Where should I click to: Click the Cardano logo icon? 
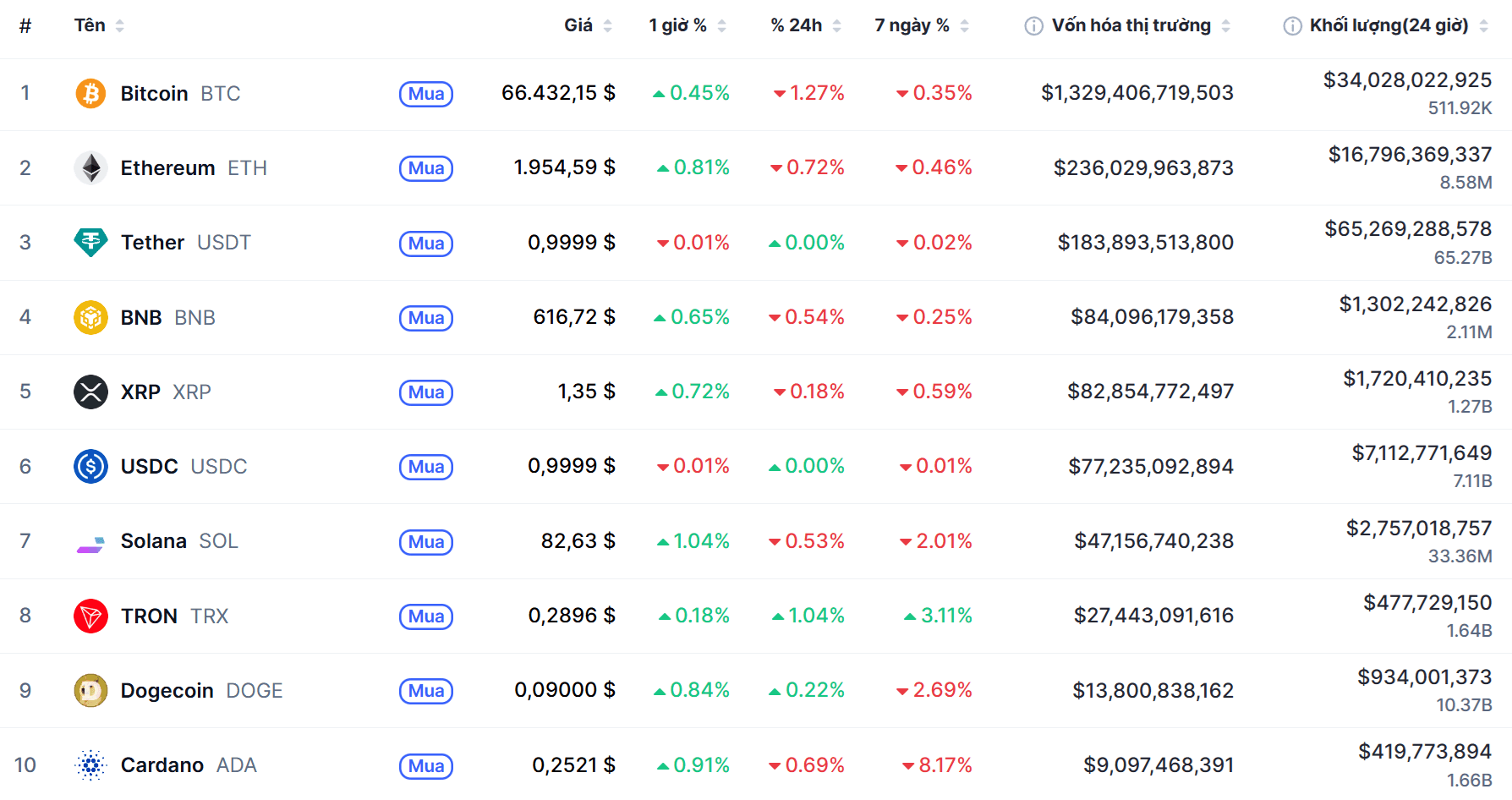tap(90, 765)
